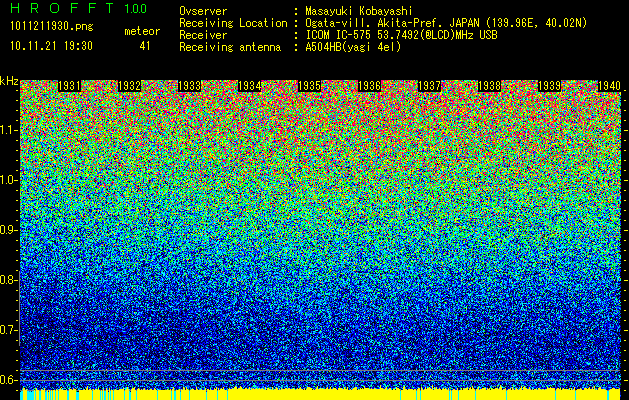Viewport: 629px width, 400px height.
Task: Click the file name 1011211930.png
Action: click(x=52, y=27)
